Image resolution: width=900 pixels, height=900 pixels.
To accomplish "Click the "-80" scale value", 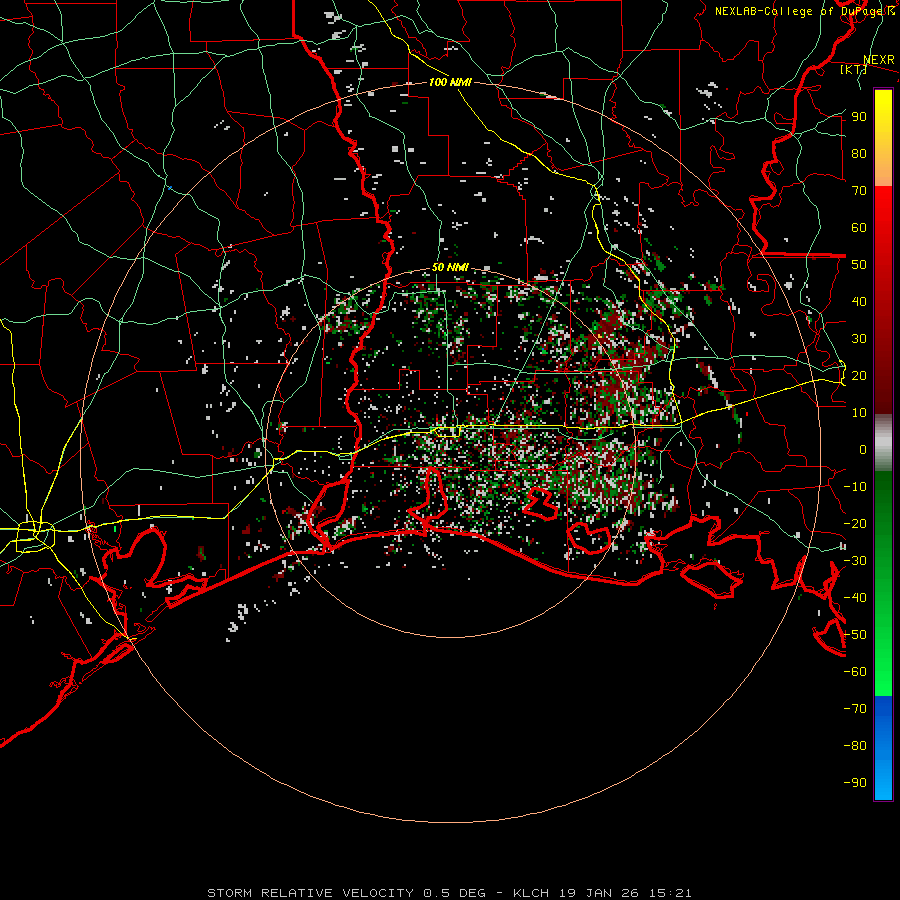I will tap(855, 746).
